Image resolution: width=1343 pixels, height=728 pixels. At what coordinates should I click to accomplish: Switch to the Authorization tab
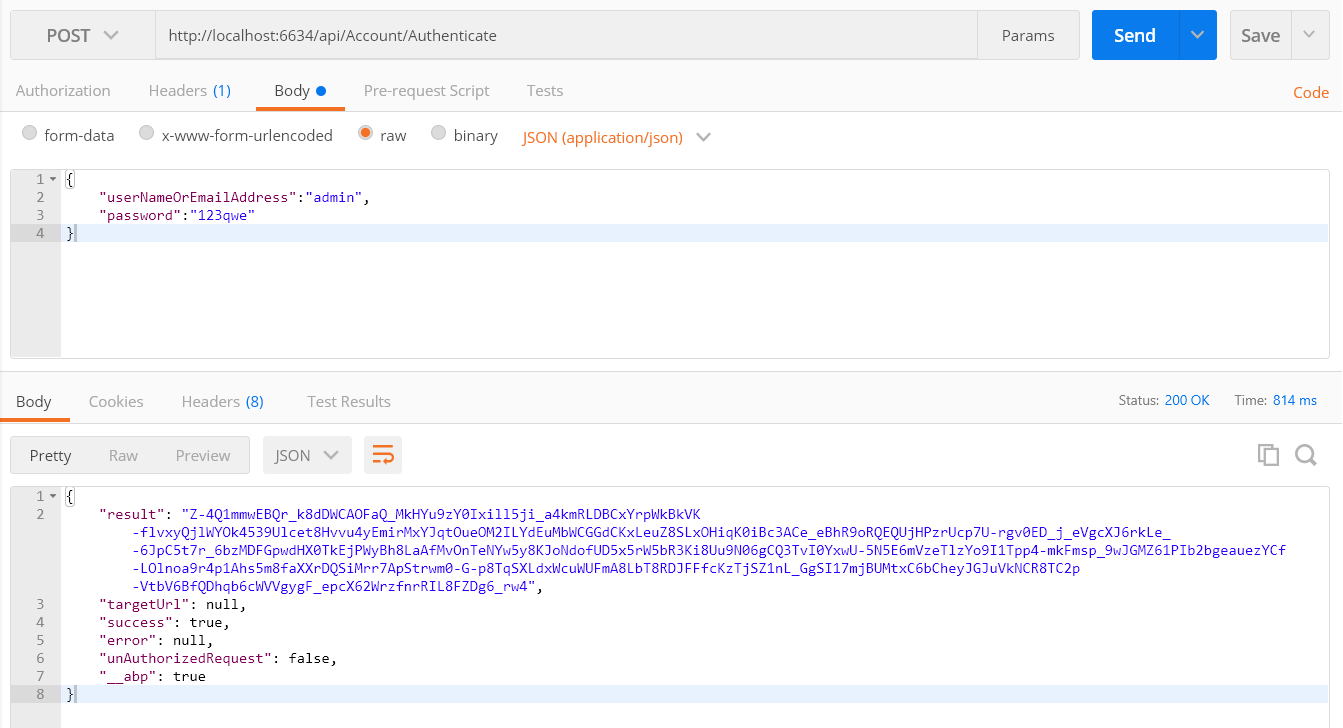[x=63, y=90]
